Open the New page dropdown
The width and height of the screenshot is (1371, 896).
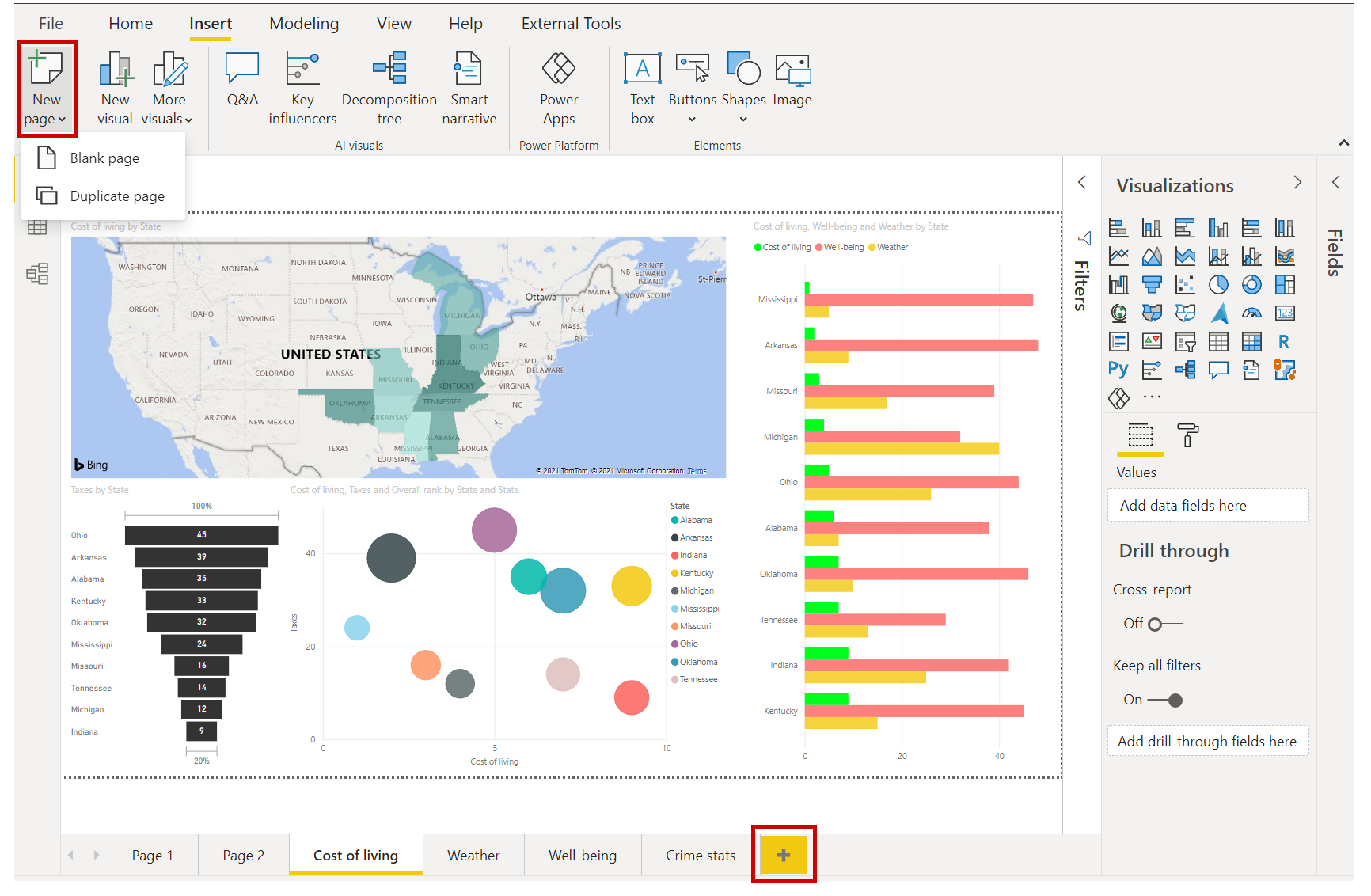(46, 89)
